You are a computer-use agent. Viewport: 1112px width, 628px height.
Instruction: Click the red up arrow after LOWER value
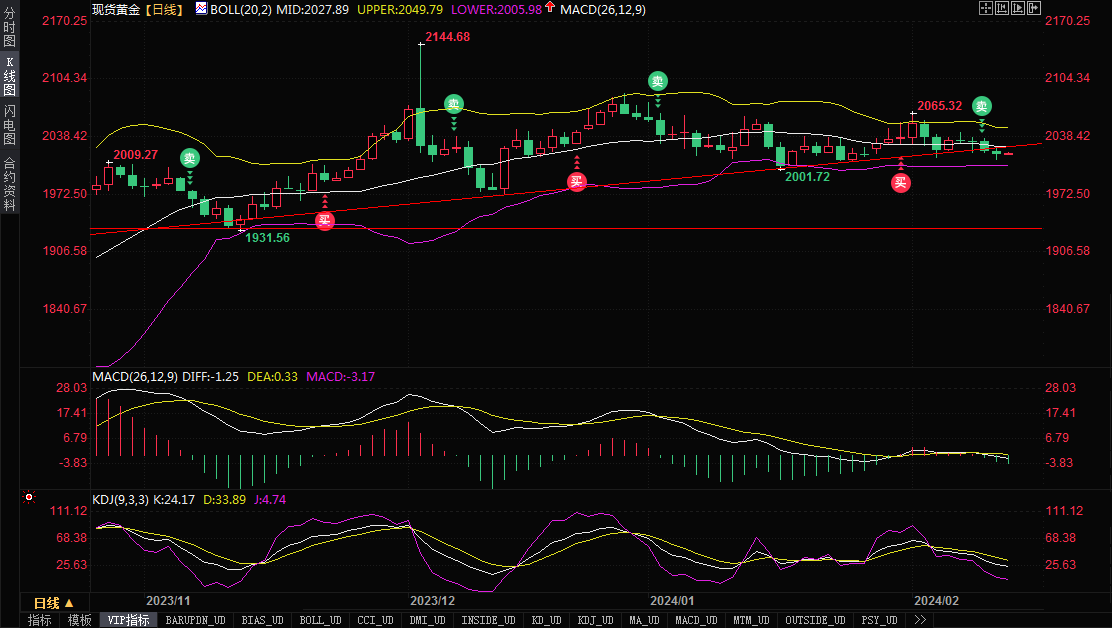click(x=550, y=8)
